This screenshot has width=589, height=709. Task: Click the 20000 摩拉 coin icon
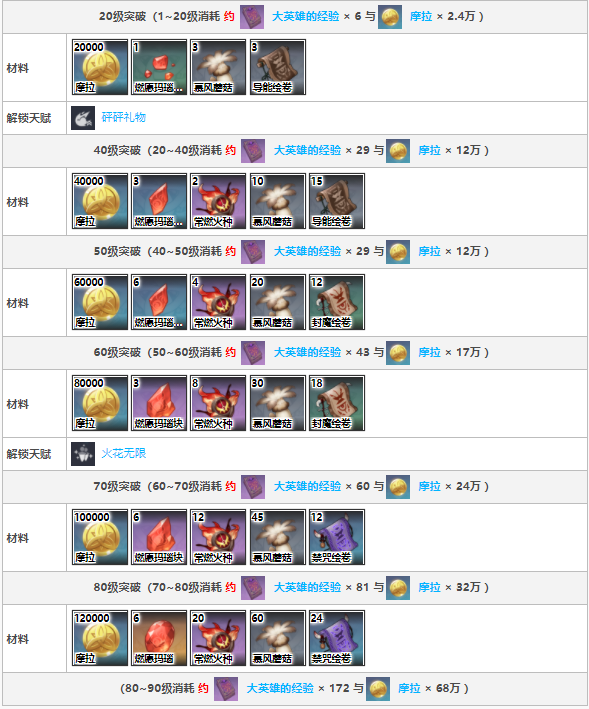[x=100, y=67]
